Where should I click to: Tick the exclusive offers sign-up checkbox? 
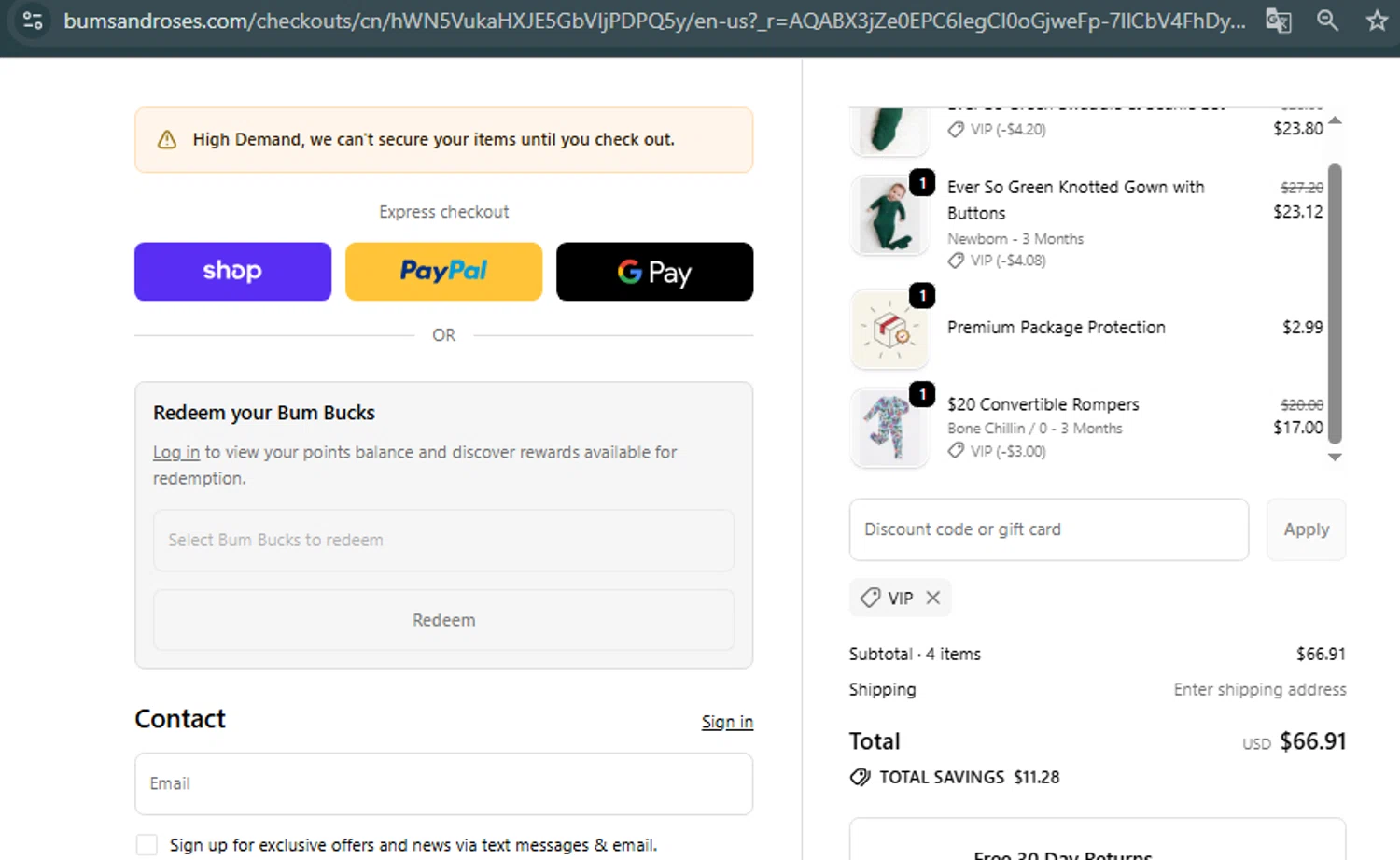click(x=147, y=845)
